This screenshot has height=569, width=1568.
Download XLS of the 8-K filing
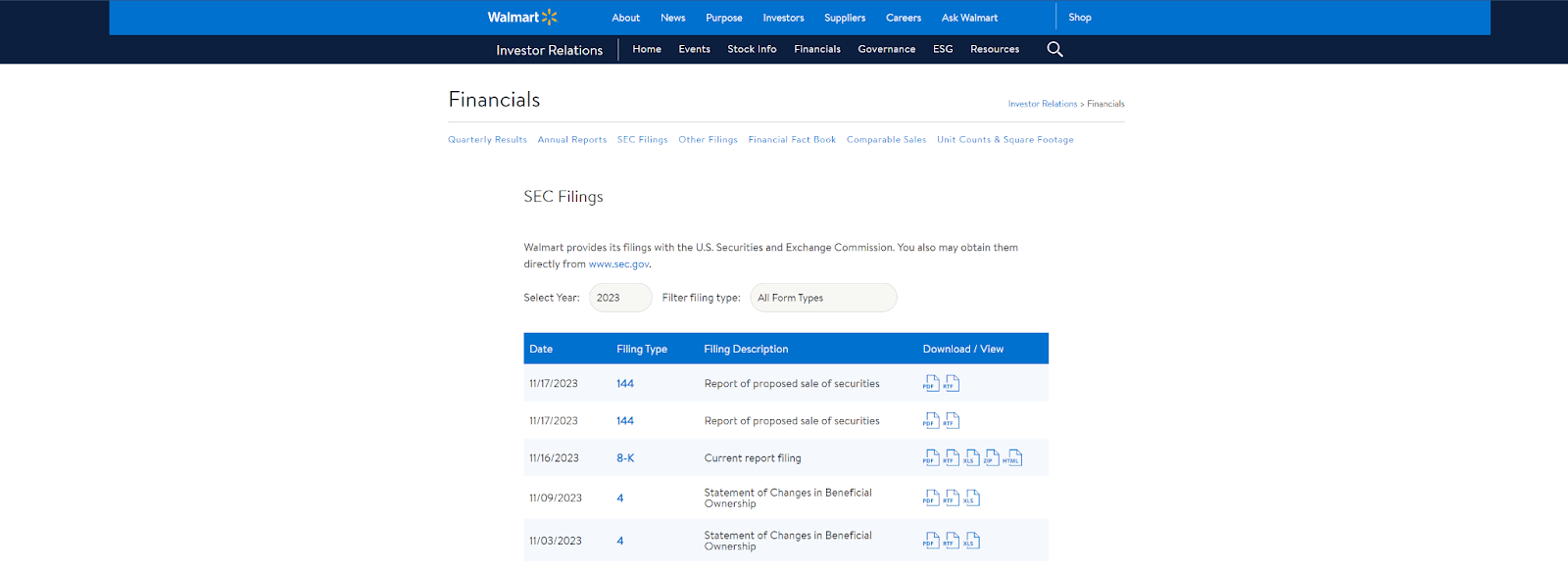coord(971,458)
